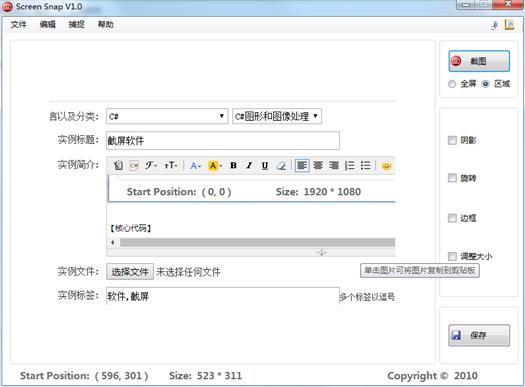Enable the 旋转 rotate checkbox
The height and width of the screenshot is (387, 525).
(452, 178)
